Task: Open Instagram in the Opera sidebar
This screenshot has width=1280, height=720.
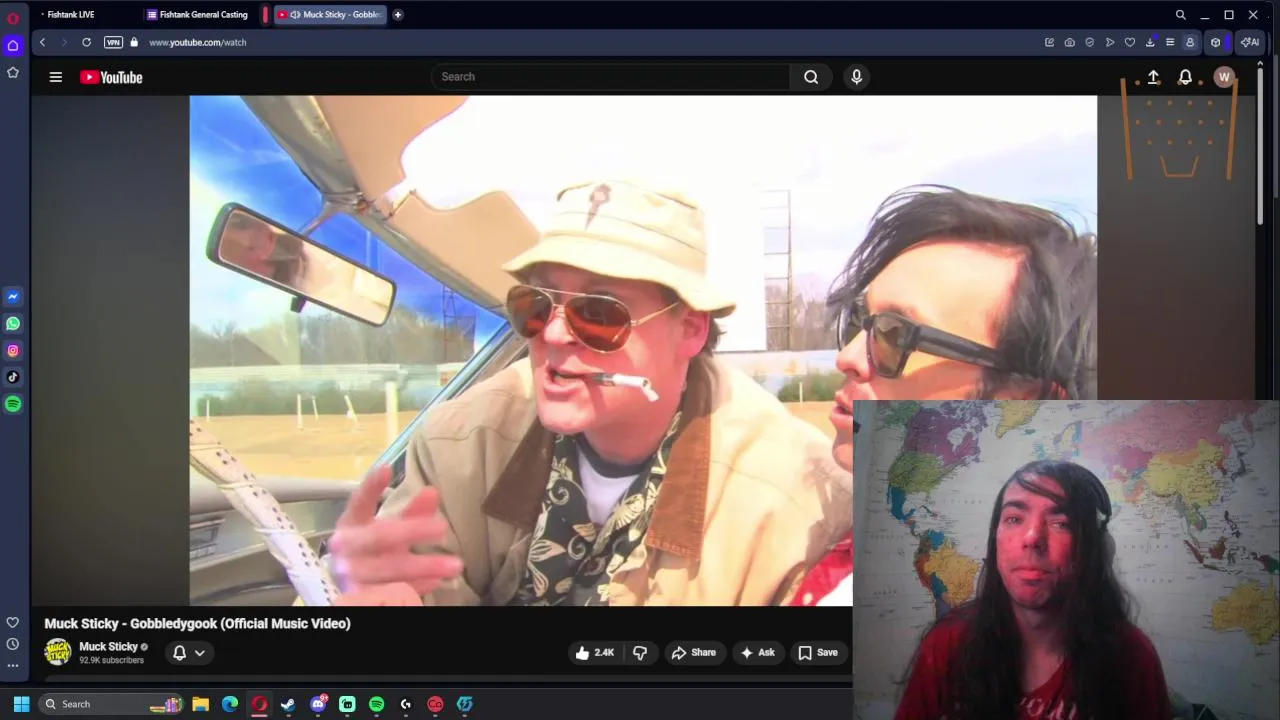Action: 13,351
